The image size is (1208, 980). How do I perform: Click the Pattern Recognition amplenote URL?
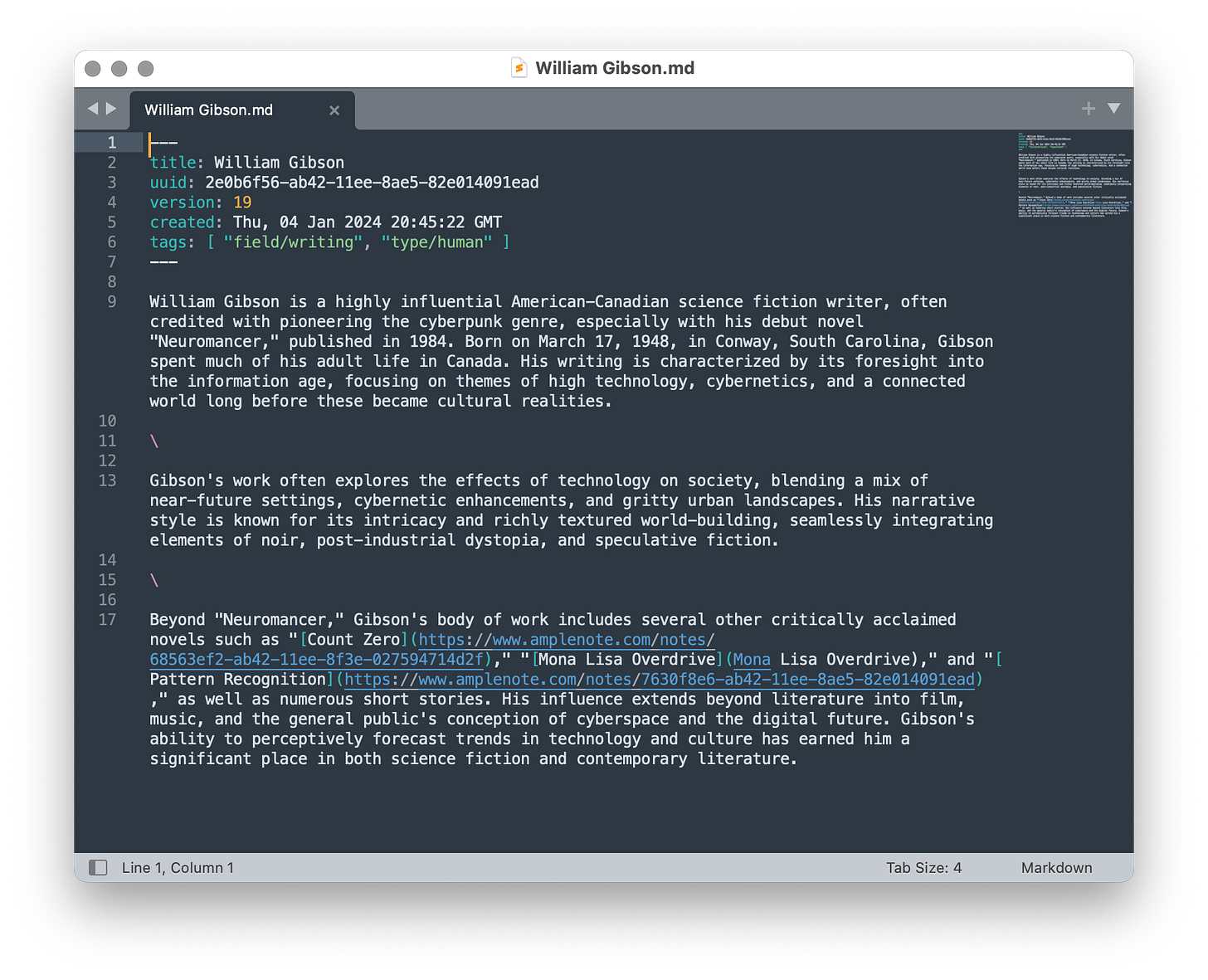click(660, 680)
